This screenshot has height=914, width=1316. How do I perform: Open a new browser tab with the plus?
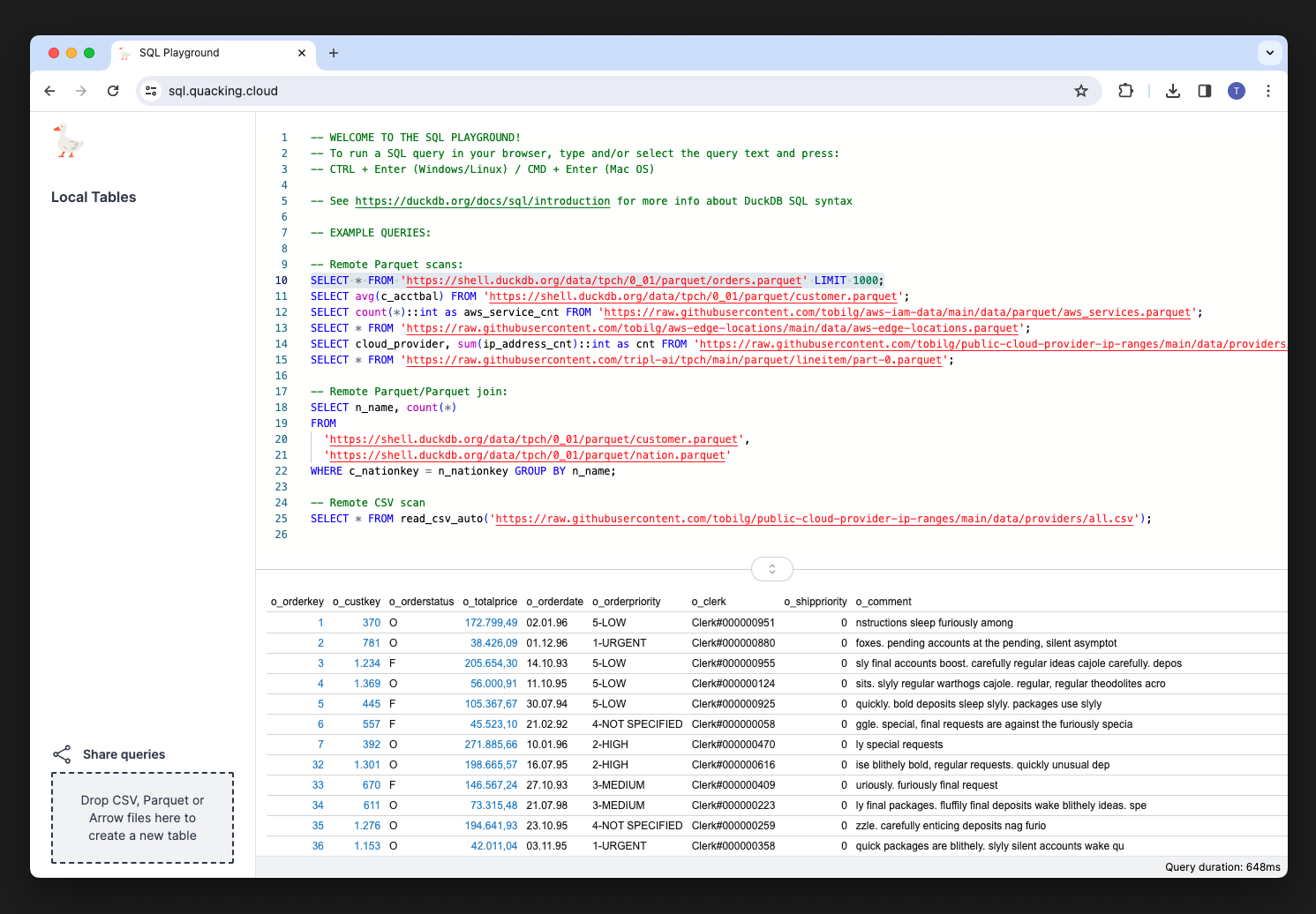coord(334,53)
